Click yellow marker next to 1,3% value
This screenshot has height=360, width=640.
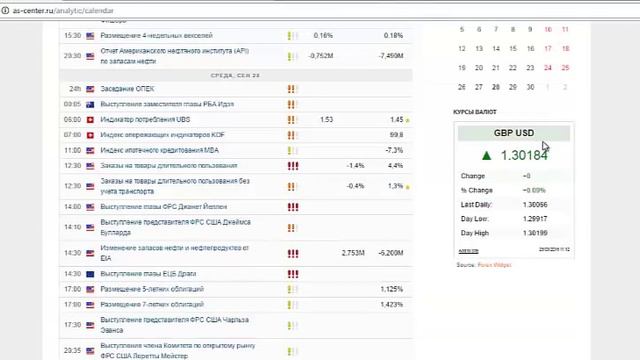click(x=407, y=187)
